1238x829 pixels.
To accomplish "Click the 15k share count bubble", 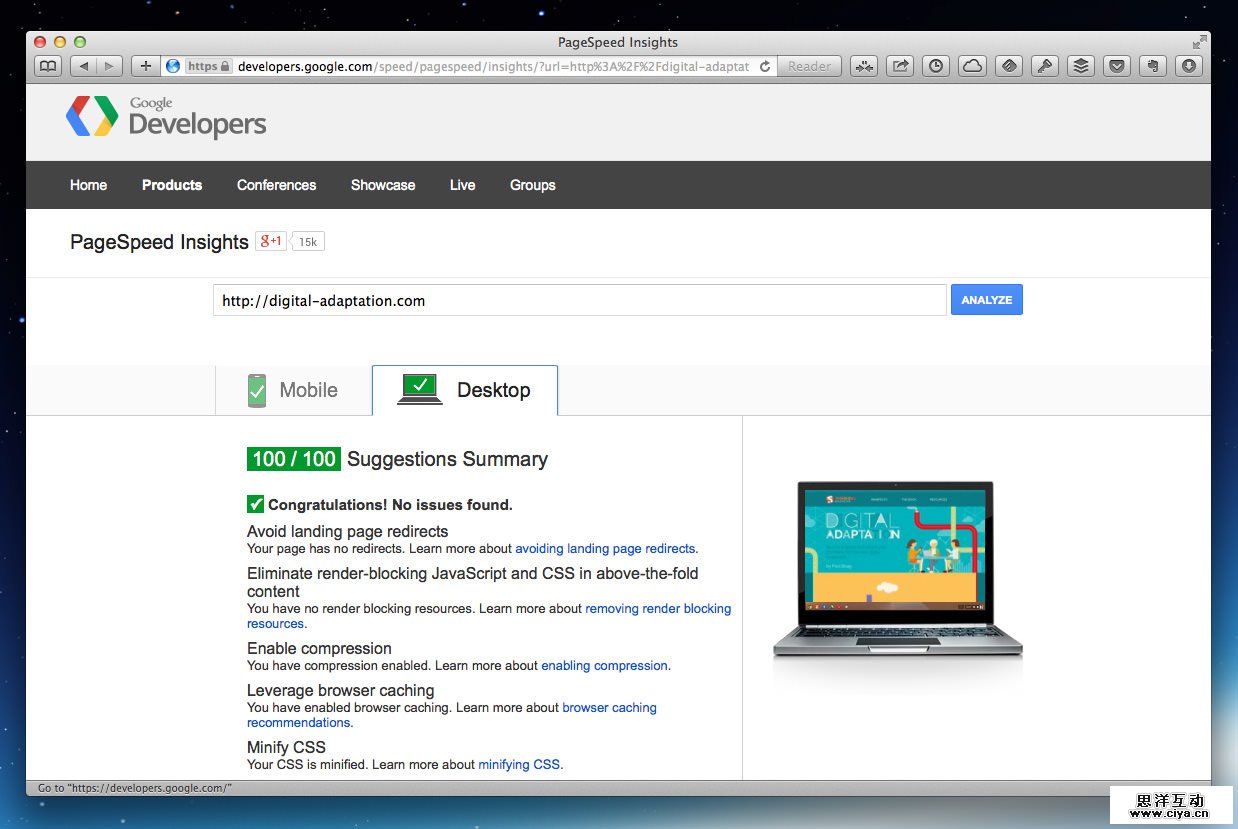I will point(307,242).
